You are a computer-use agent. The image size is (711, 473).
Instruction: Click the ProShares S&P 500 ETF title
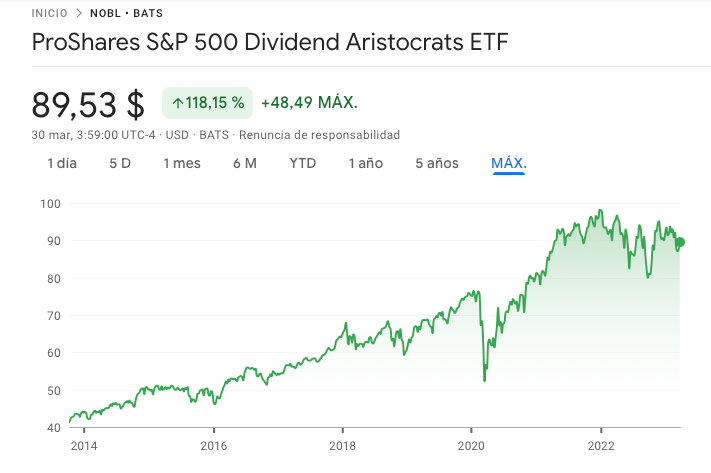click(x=270, y=43)
